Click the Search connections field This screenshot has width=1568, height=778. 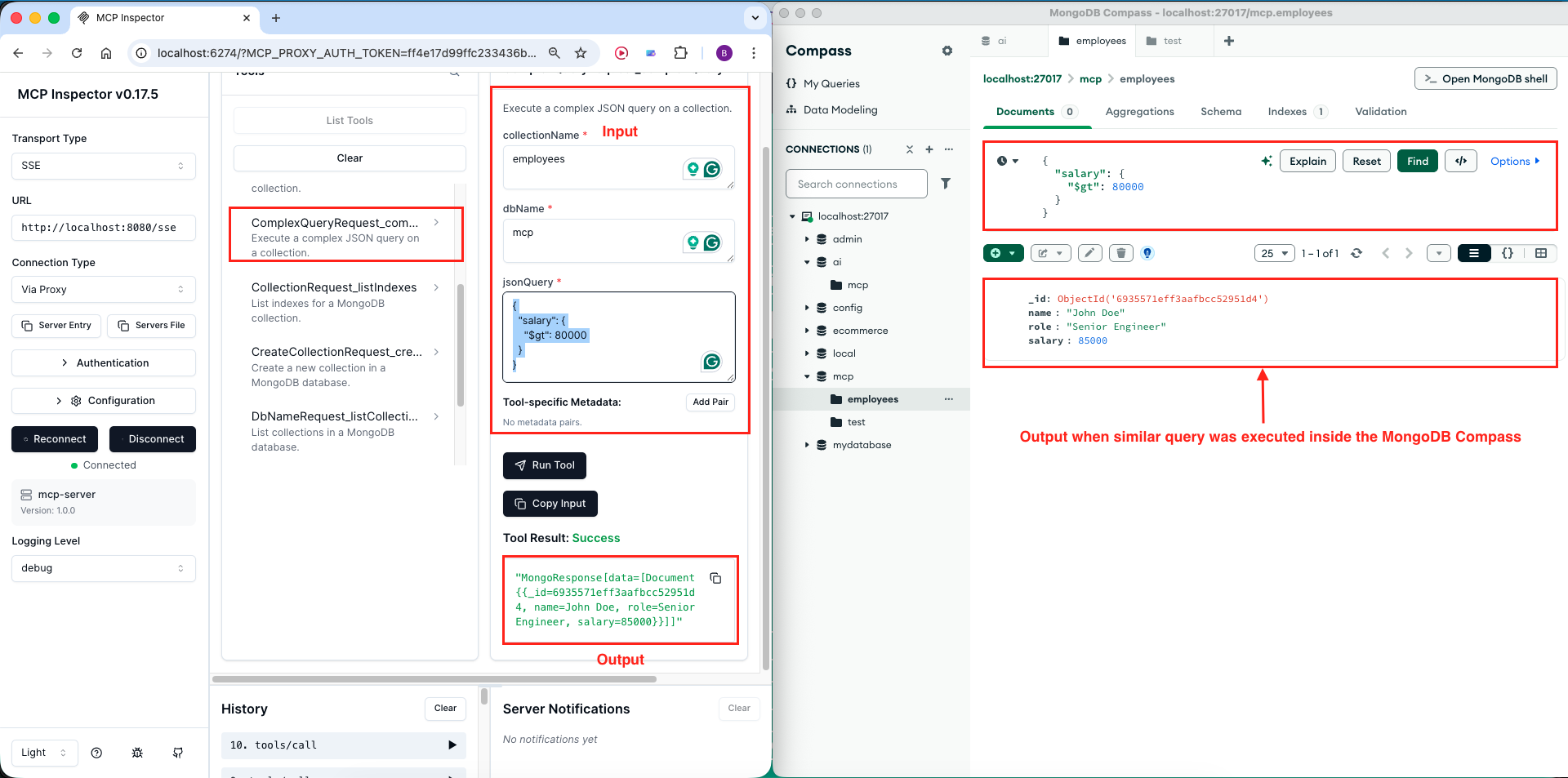click(856, 184)
